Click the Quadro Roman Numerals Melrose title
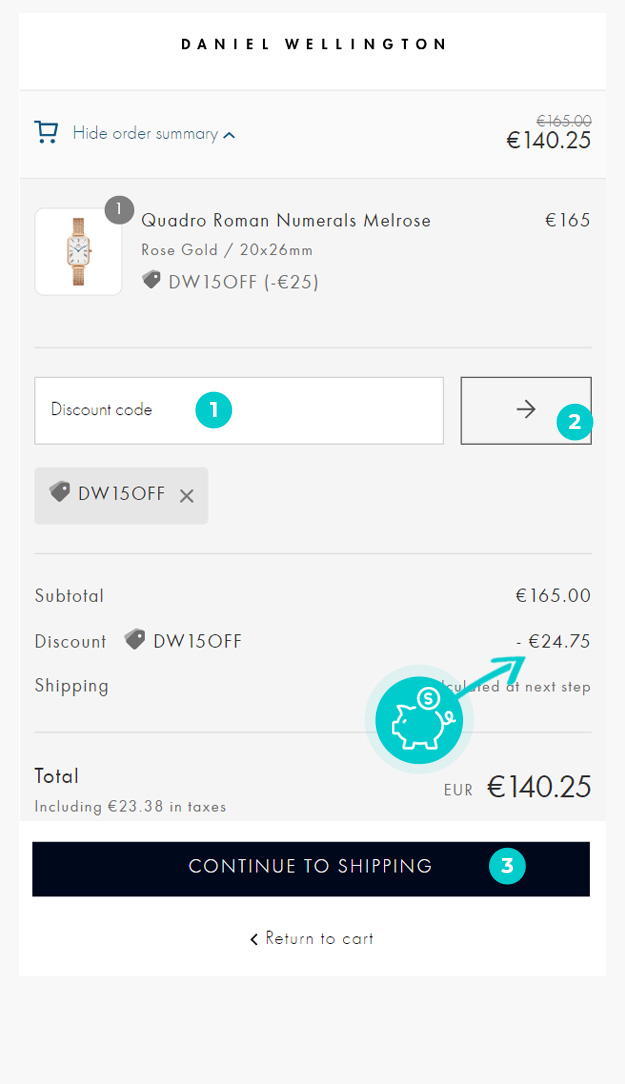Image resolution: width=625 pixels, height=1084 pixels. tap(286, 221)
